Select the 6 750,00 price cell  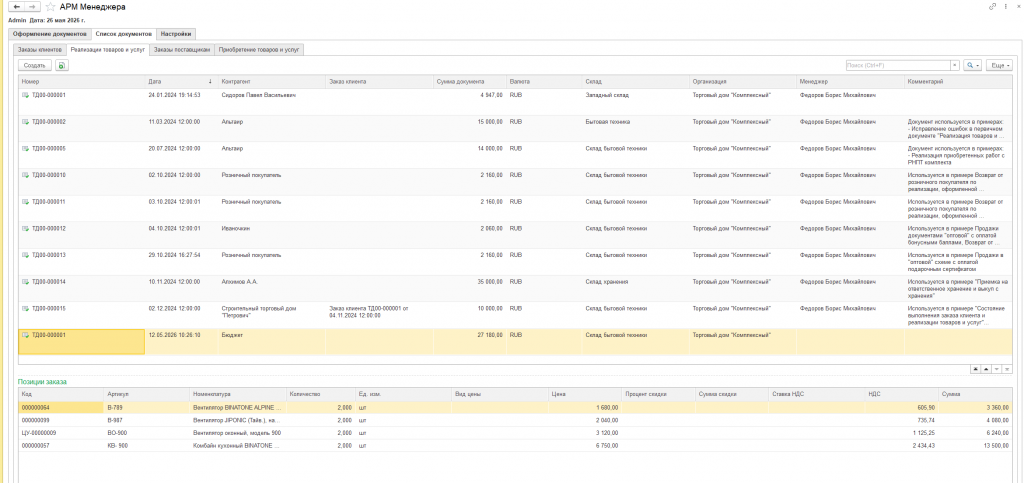(584, 445)
